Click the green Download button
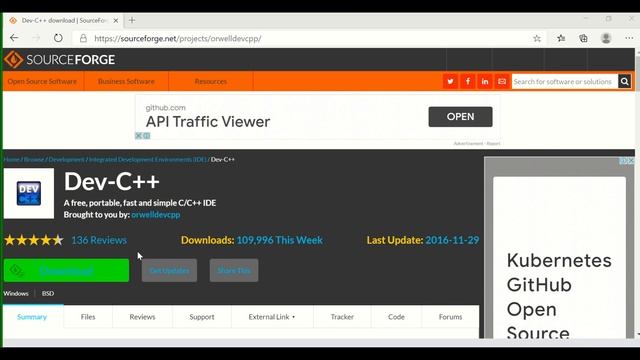The width and height of the screenshot is (640, 360). pos(67,270)
